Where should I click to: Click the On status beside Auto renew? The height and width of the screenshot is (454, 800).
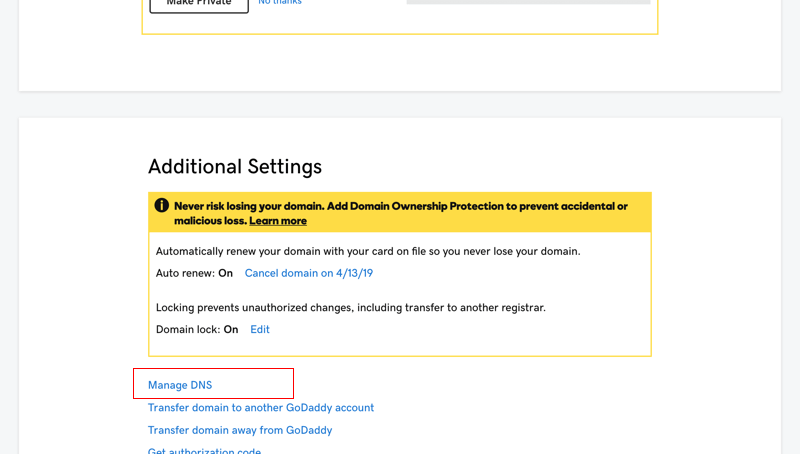click(226, 273)
